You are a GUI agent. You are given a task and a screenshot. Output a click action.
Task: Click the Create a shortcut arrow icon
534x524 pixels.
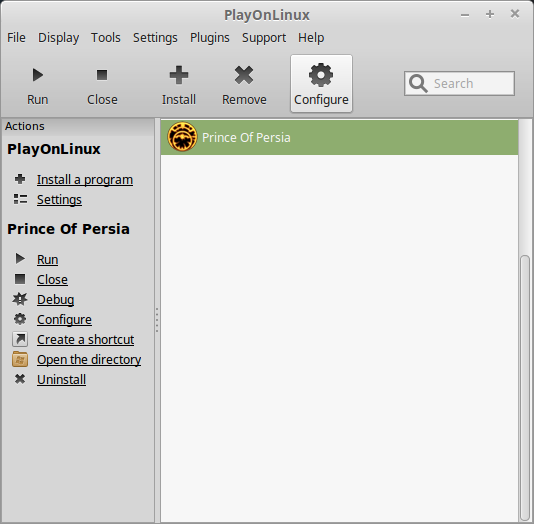[20, 339]
